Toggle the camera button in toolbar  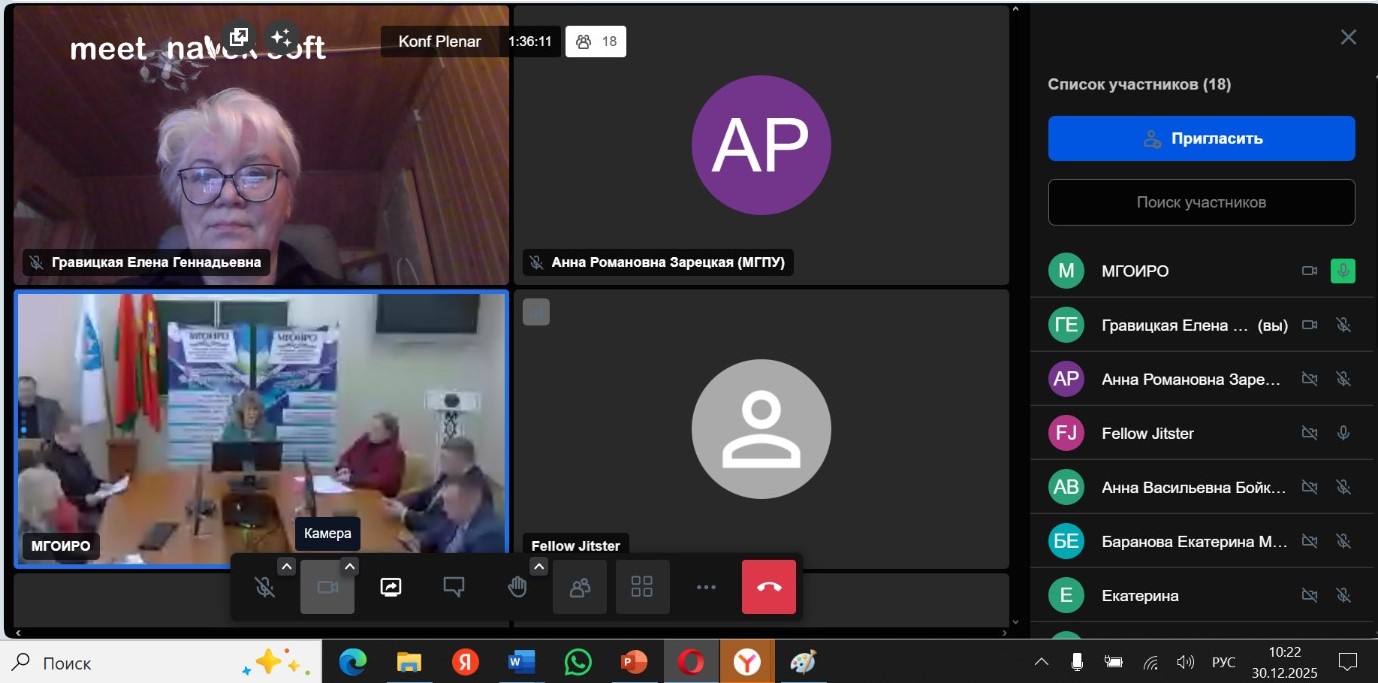(x=327, y=587)
